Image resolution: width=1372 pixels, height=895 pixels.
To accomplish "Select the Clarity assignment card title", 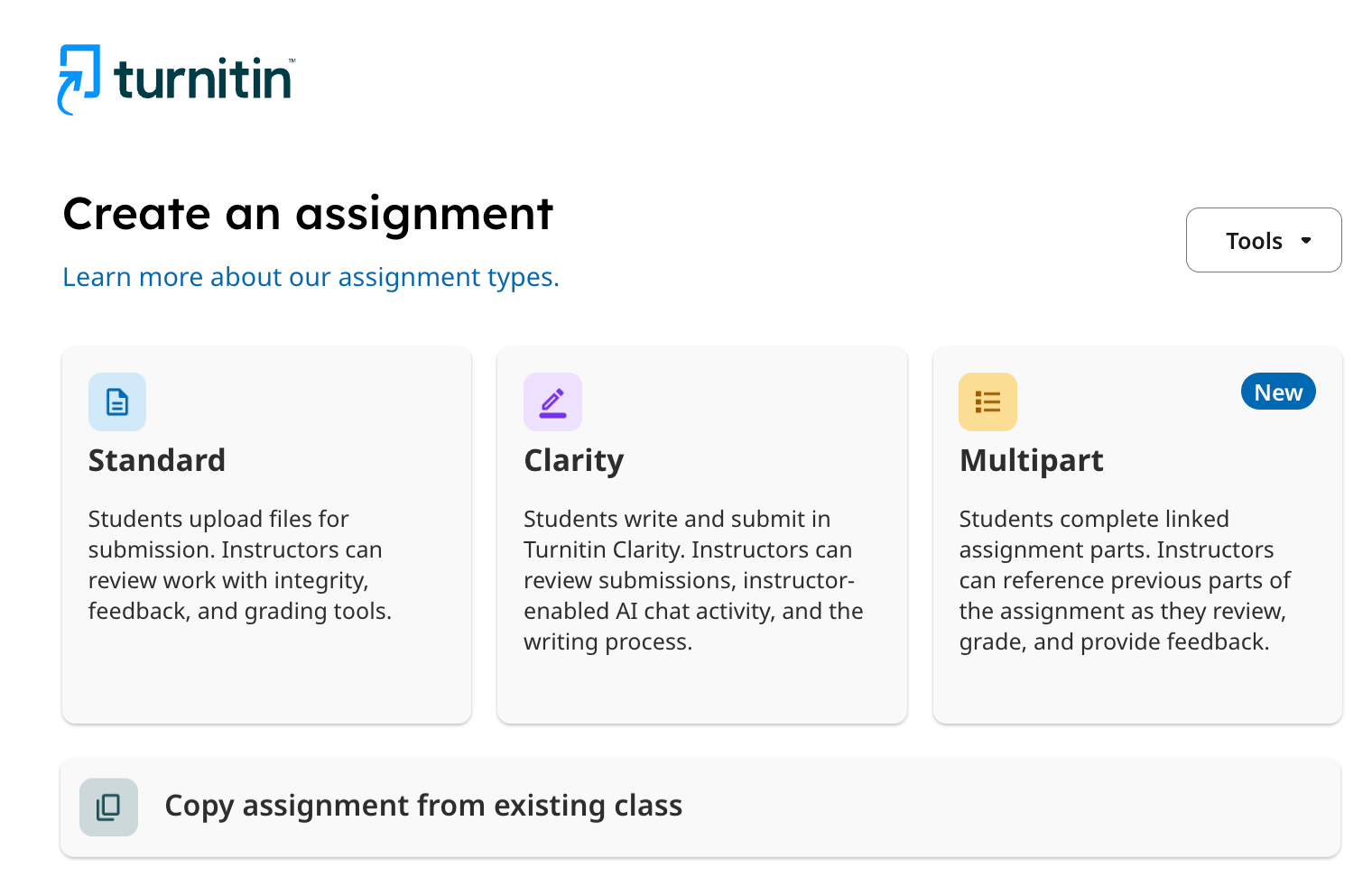I will coord(574,461).
